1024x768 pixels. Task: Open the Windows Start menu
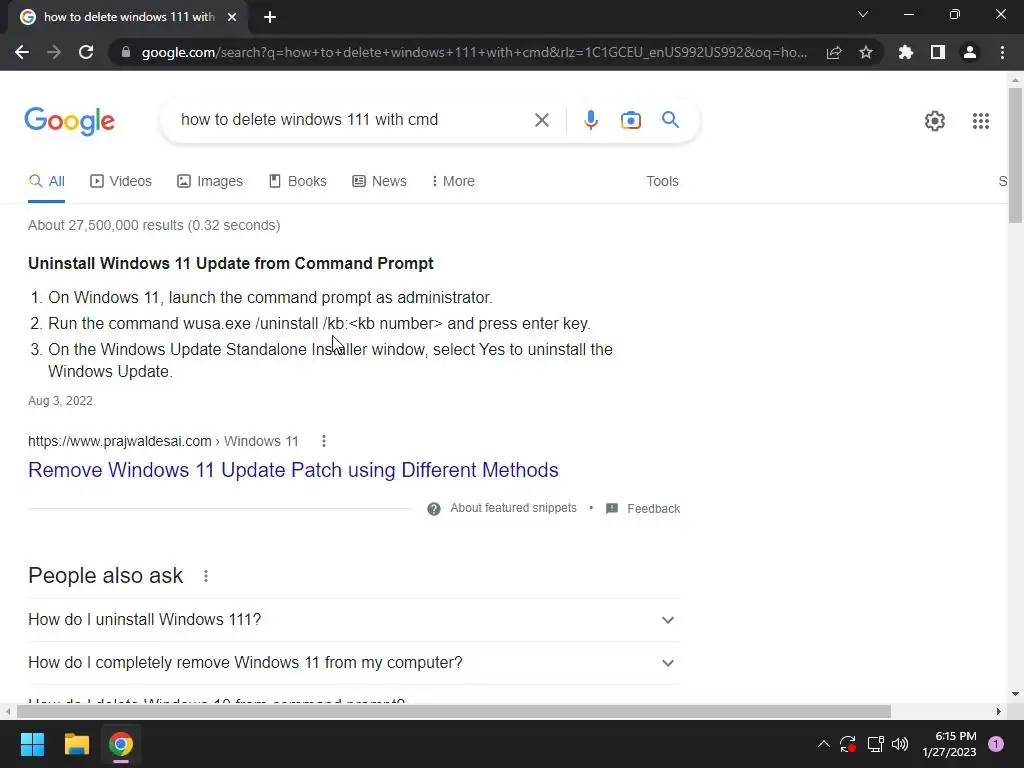coord(32,744)
